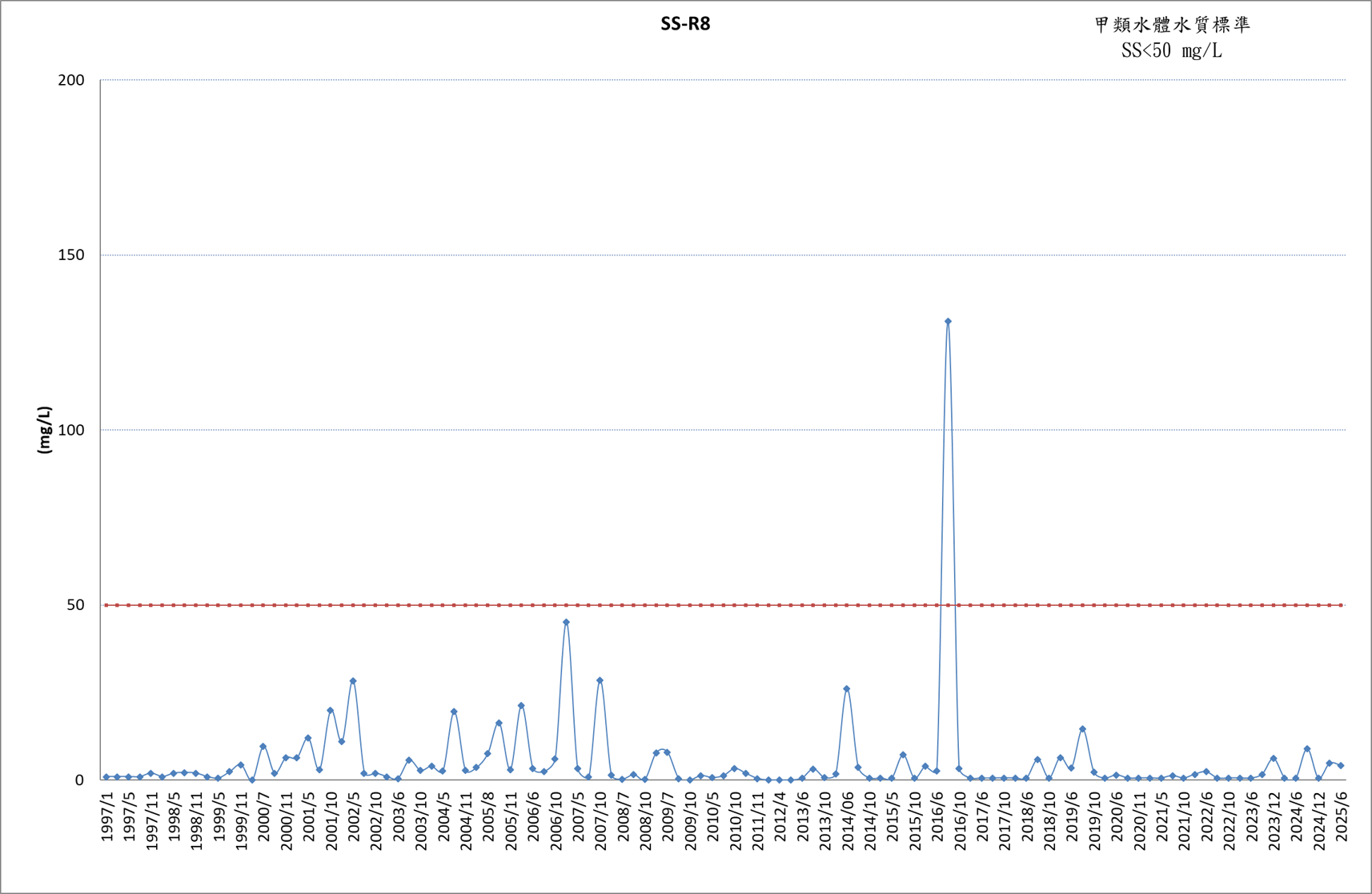Viewport: 1372px width, 894px height.
Task: Click the SS-R8 chart title
Action: pyautogui.click(x=685, y=24)
